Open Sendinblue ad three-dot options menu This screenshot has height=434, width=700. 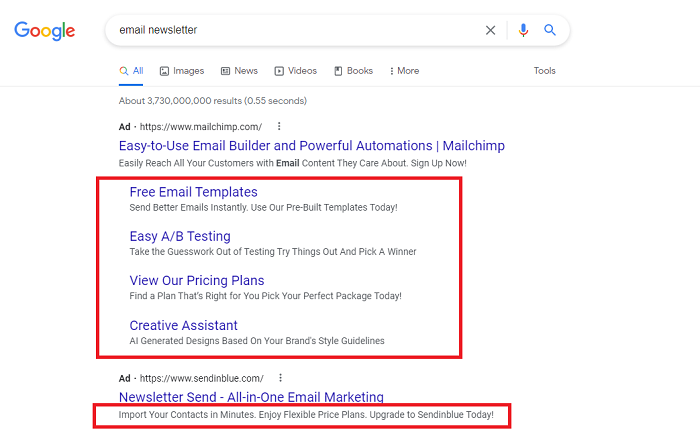pos(281,378)
